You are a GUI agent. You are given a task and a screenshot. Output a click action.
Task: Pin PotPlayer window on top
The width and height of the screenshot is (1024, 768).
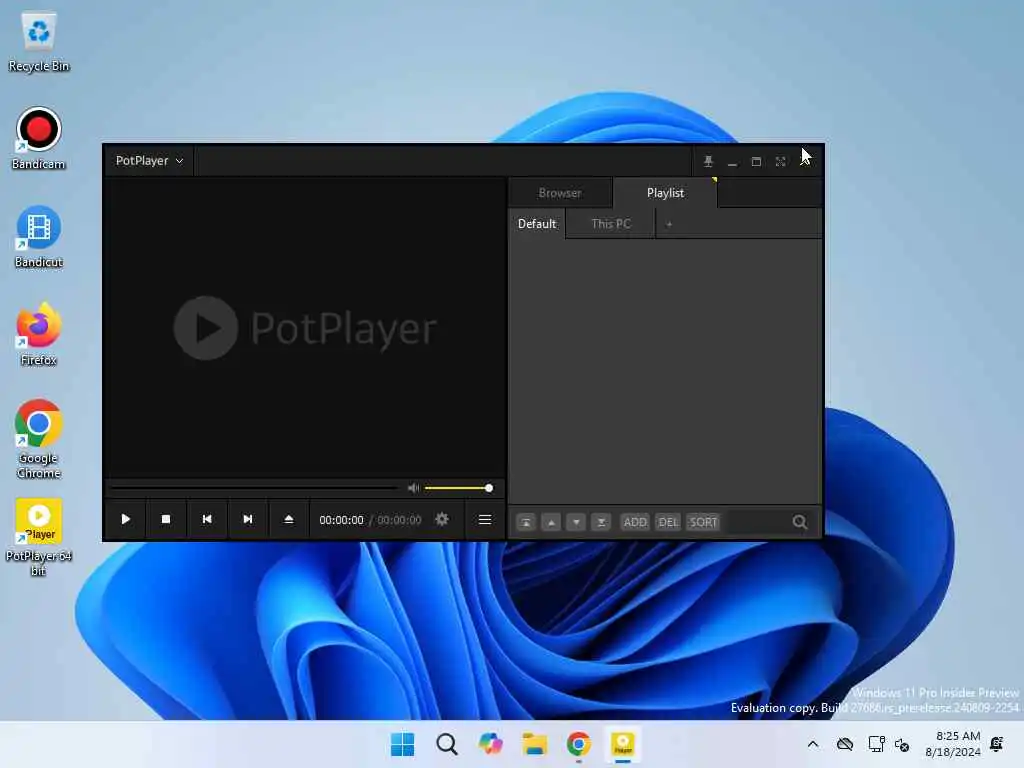click(x=708, y=161)
